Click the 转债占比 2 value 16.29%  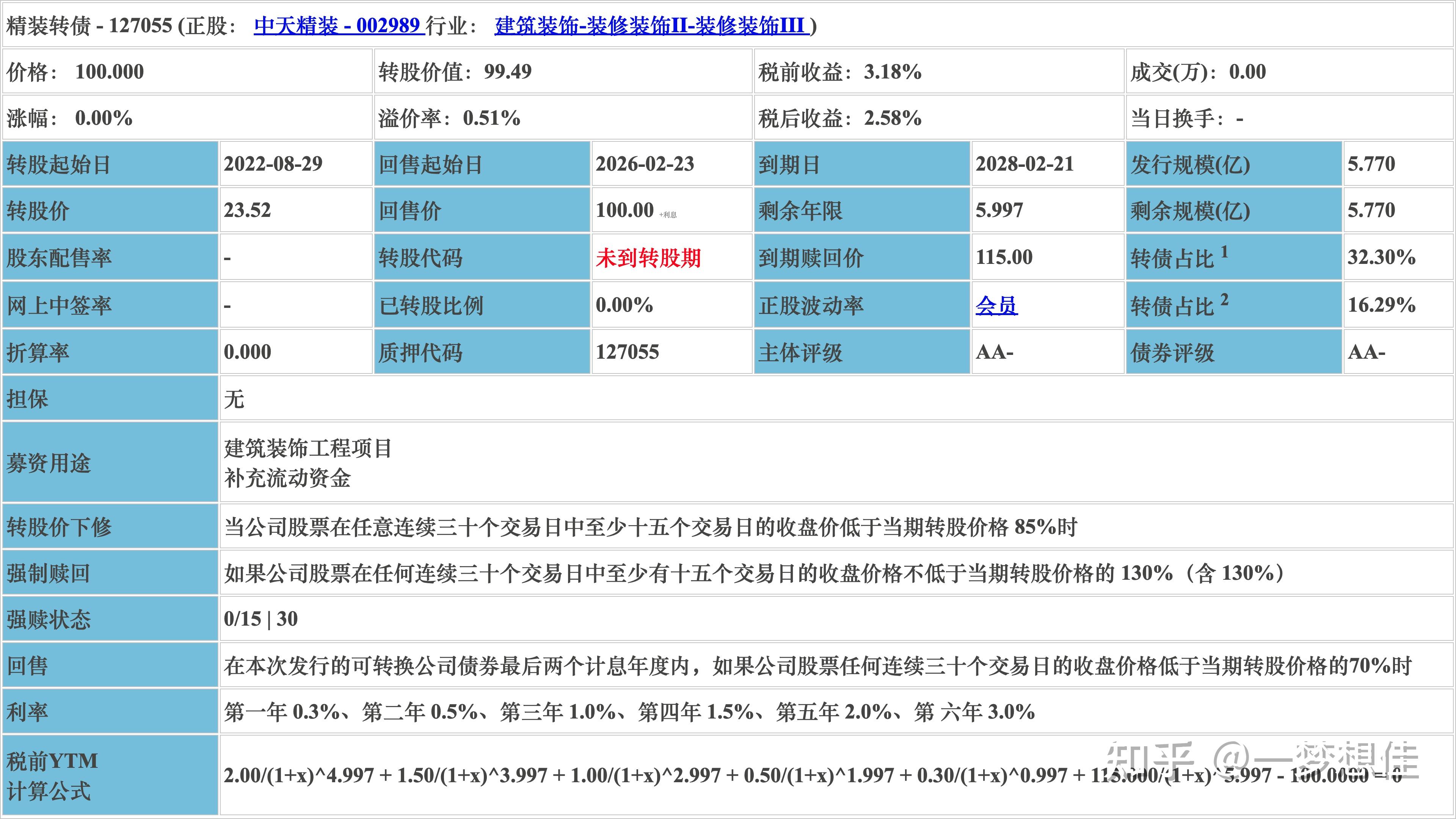pos(1381,305)
